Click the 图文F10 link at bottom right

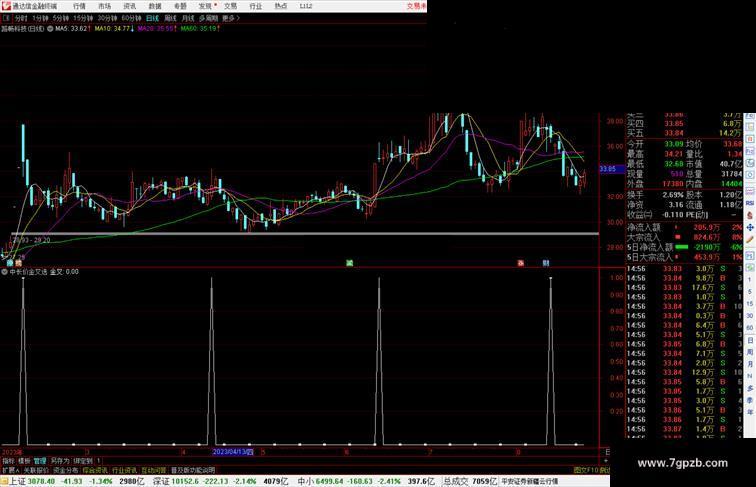pyautogui.click(x=586, y=470)
